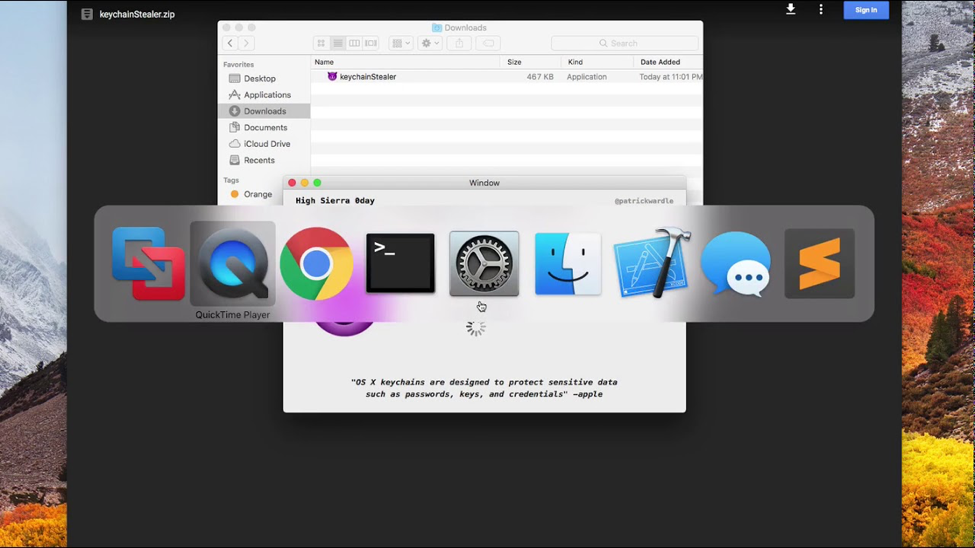The image size is (975, 548).
Task: Switch to Google Chrome in app switcher
Action: (317, 263)
